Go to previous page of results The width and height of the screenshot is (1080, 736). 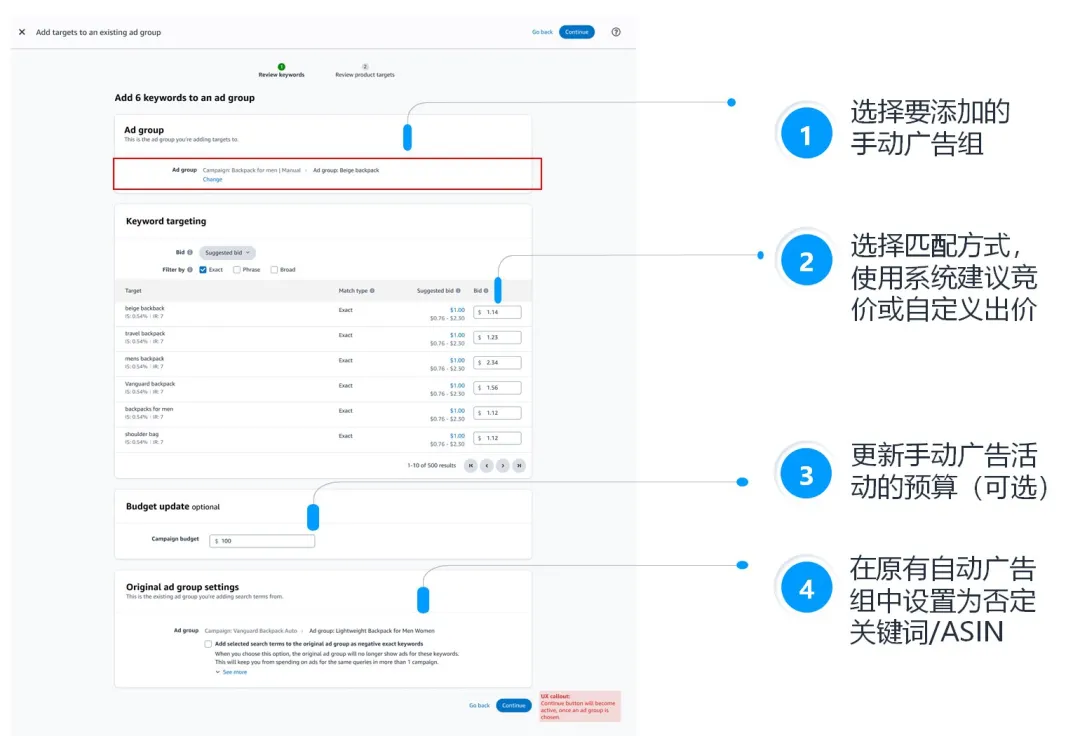point(487,465)
